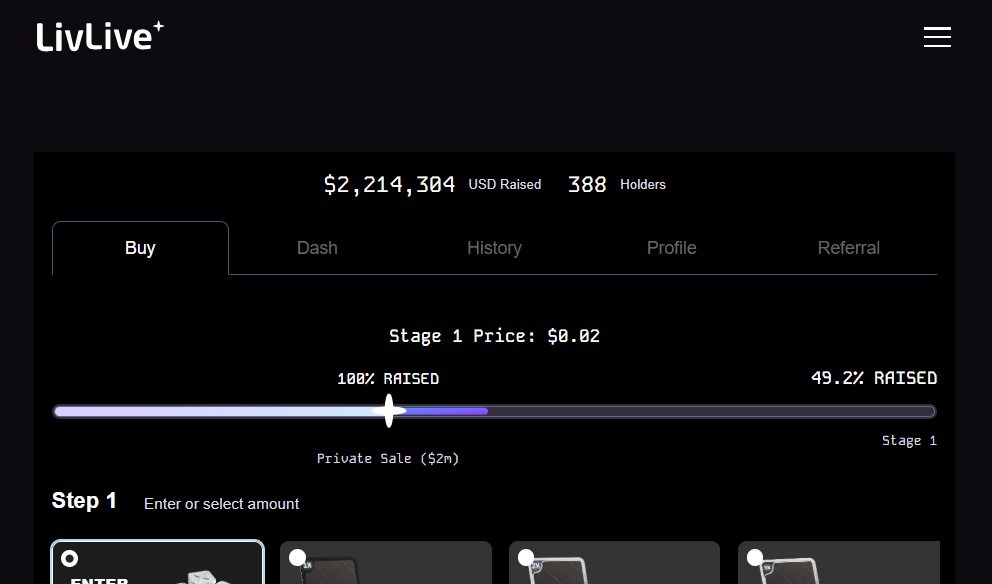Click the Stage 1 label below the bar
The width and height of the screenshot is (992, 584).
908,441
